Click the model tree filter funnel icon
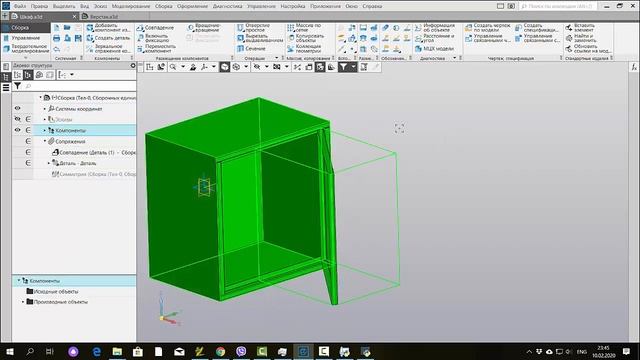Image resolution: width=640 pixels, height=360 pixels. click(18, 86)
